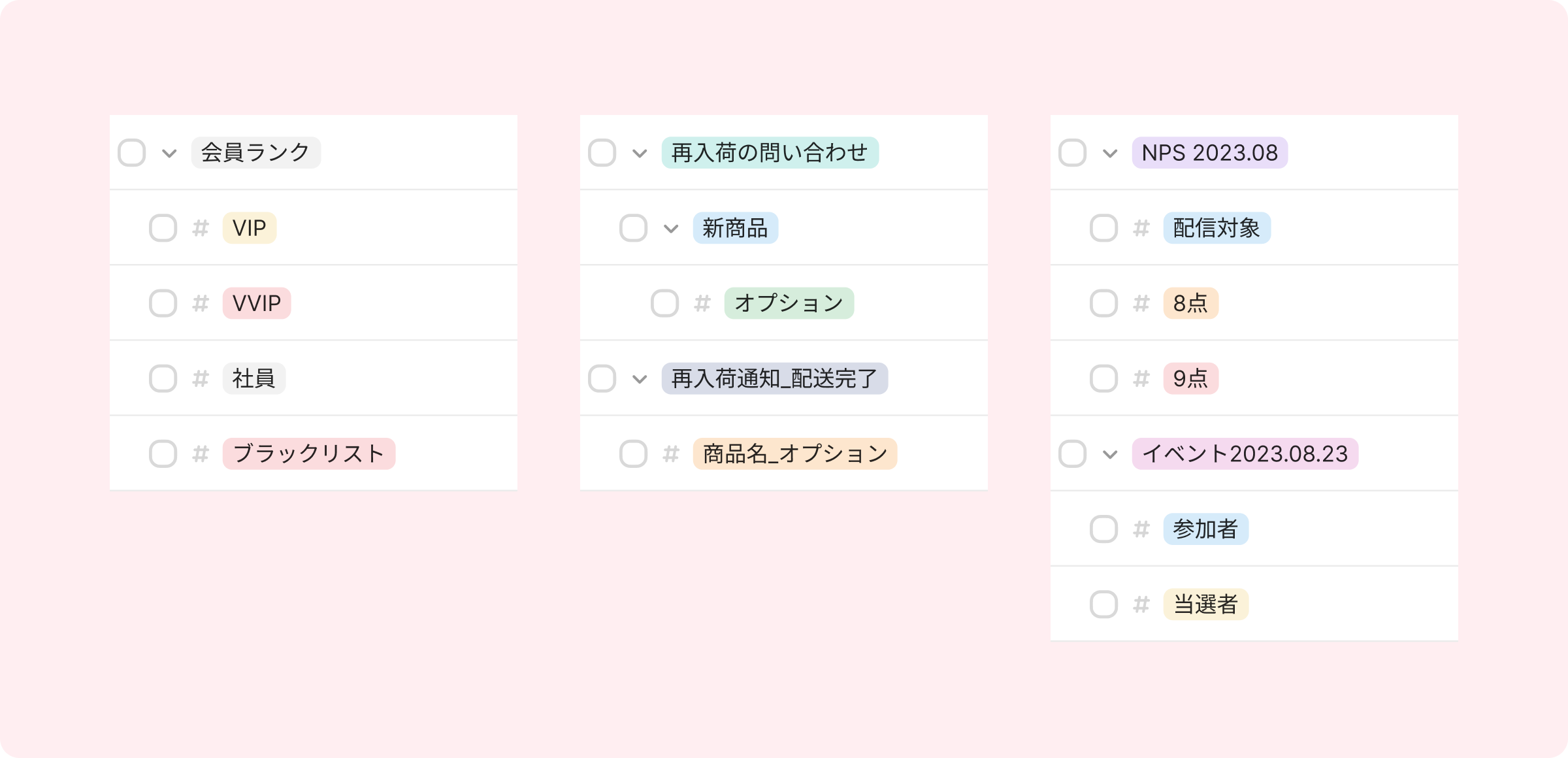Click the hash icon next to 当選者

(x=1141, y=604)
